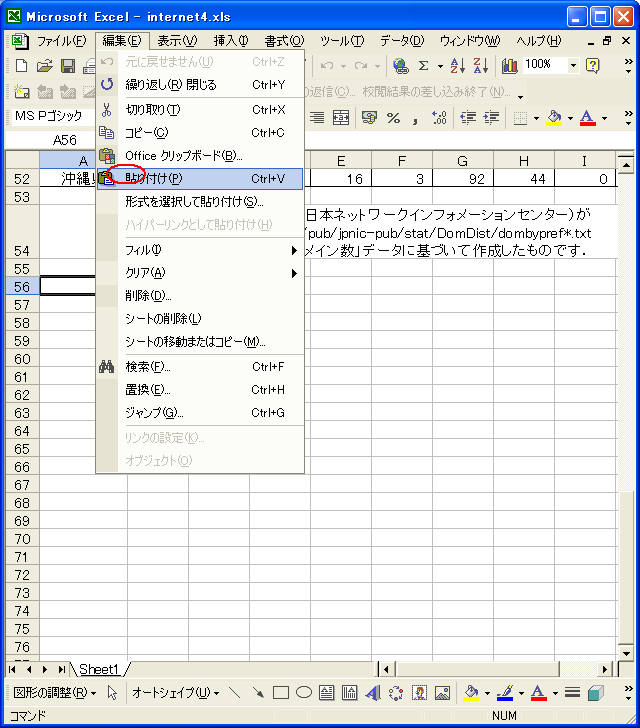
Task: Open the Data menu
Action: point(402,41)
